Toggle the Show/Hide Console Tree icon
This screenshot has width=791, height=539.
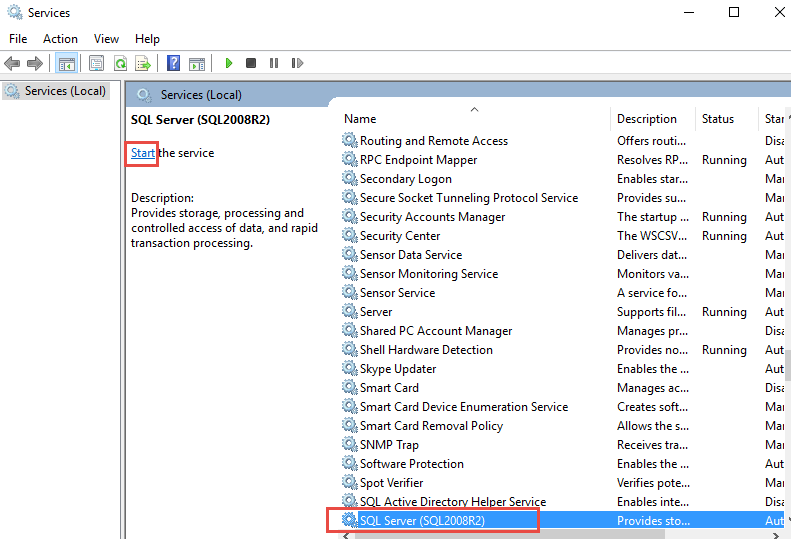tap(67, 64)
